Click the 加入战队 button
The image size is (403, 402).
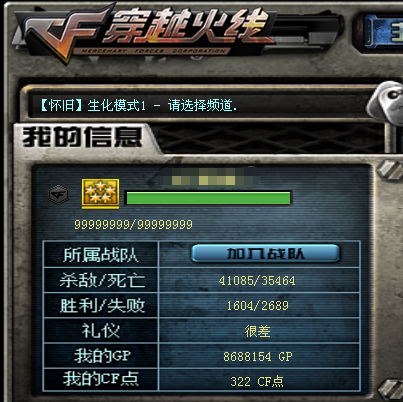click(x=266, y=254)
